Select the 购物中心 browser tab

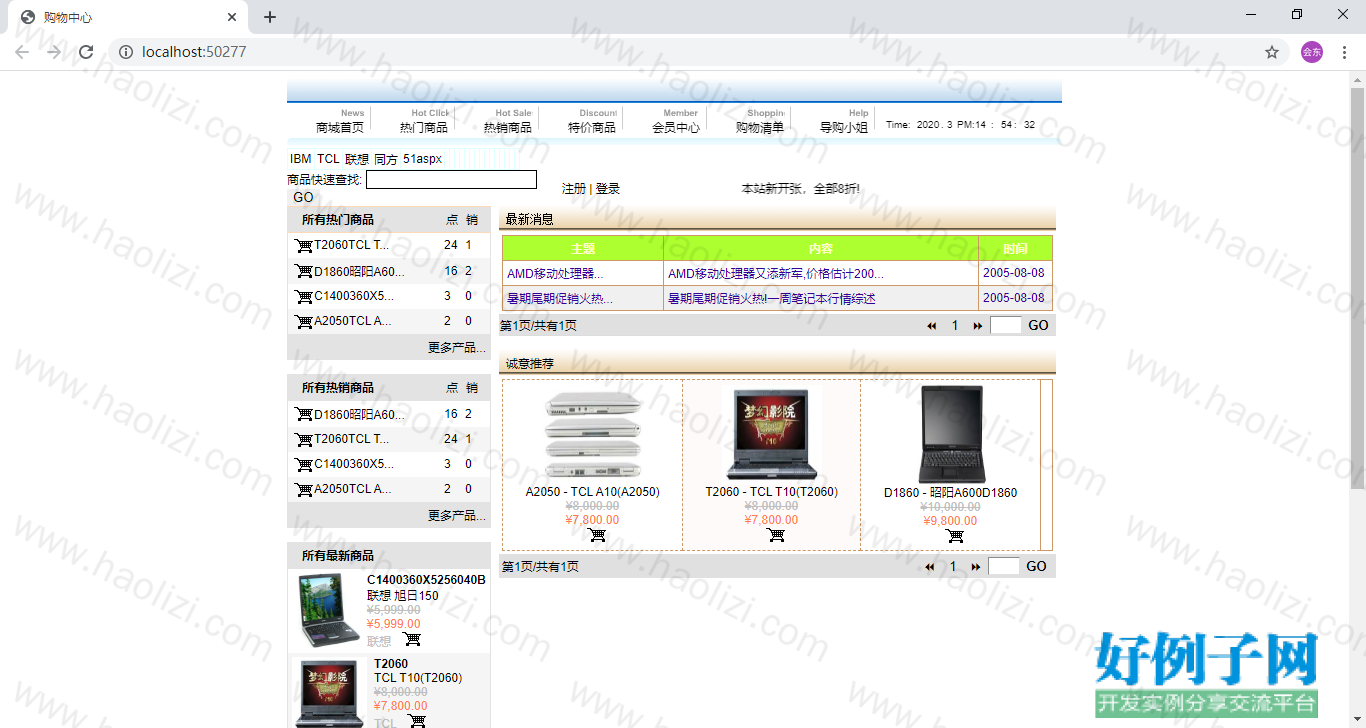coord(128,17)
